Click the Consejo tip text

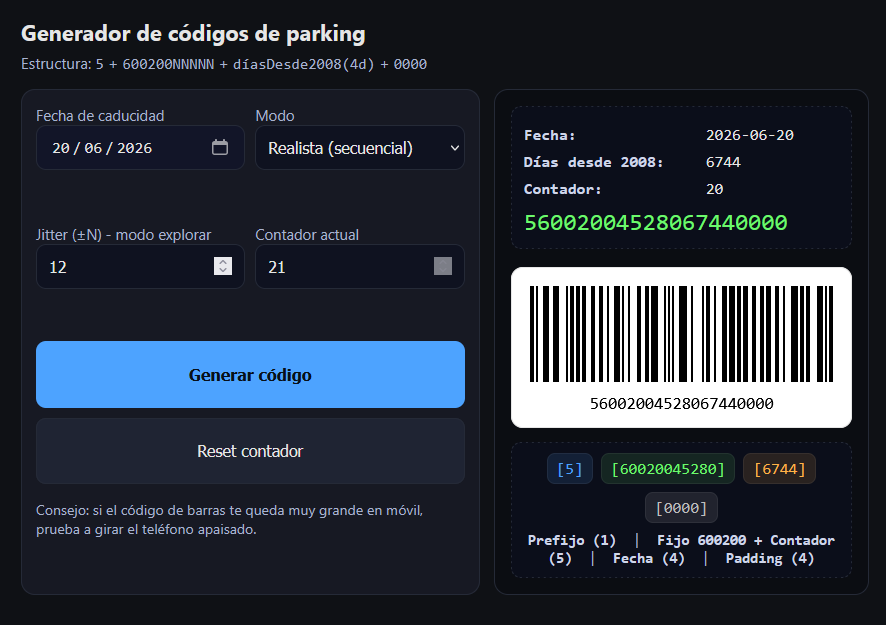[229, 520]
